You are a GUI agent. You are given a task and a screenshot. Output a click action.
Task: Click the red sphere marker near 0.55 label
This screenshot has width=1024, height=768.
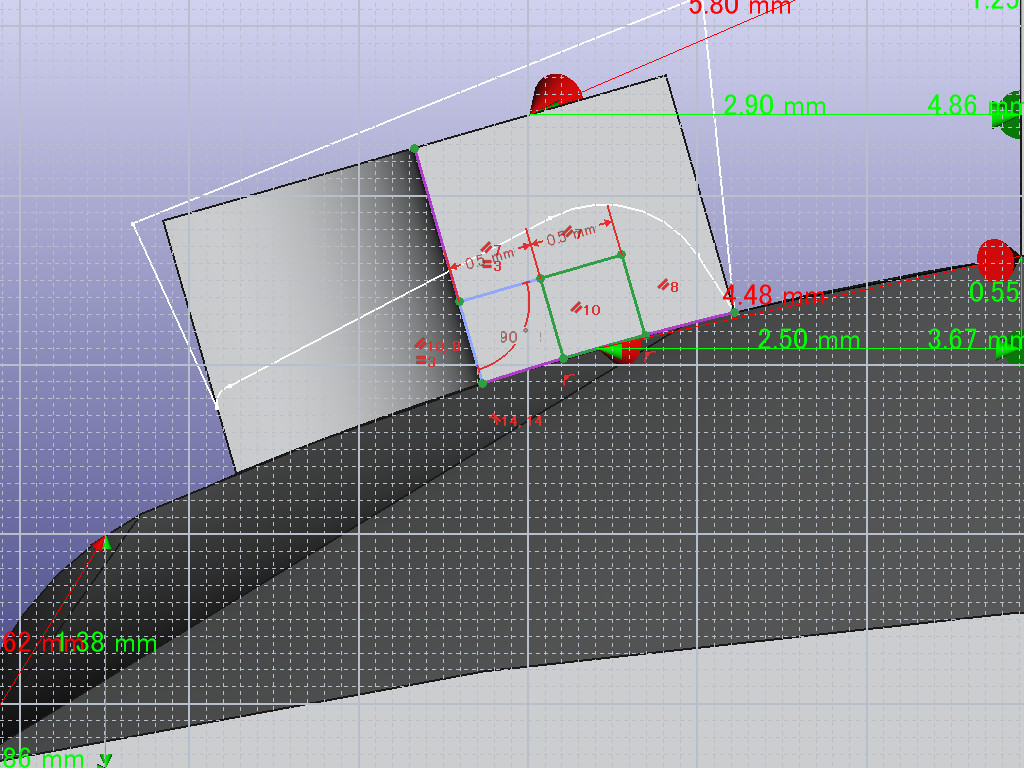click(995, 259)
